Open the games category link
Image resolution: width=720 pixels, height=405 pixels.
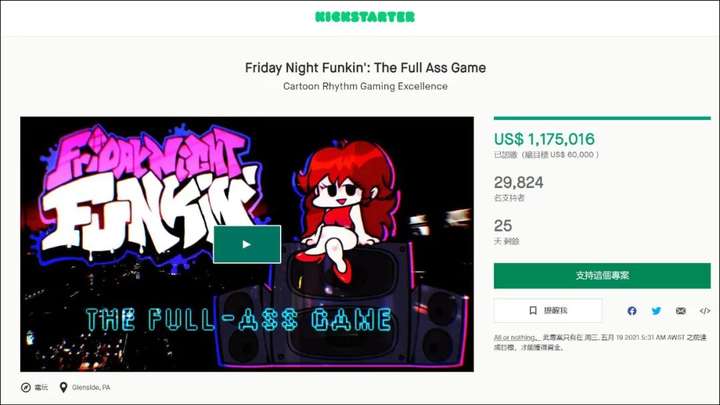(x=41, y=388)
